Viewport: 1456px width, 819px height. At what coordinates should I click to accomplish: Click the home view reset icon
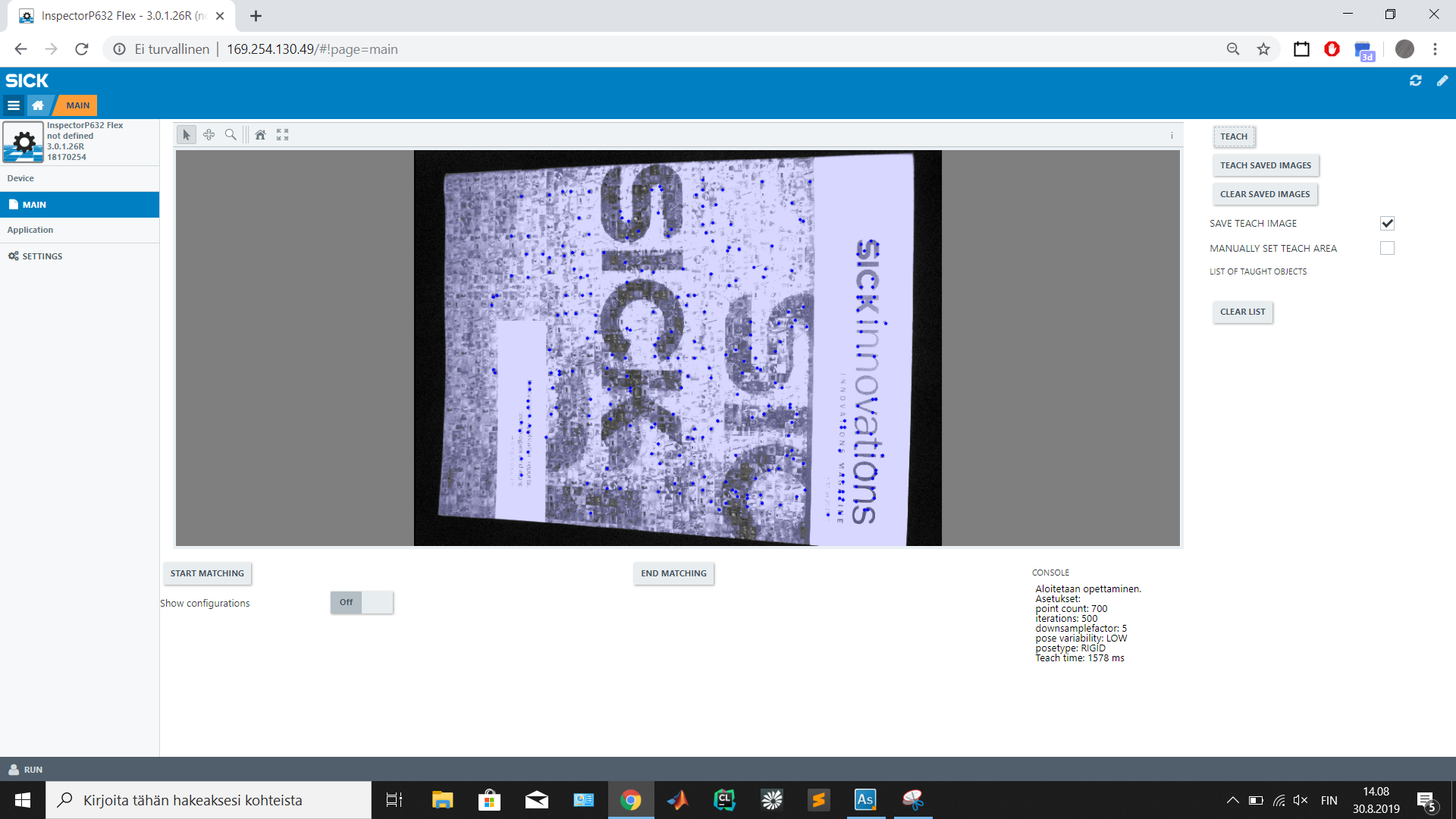[260, 135]
